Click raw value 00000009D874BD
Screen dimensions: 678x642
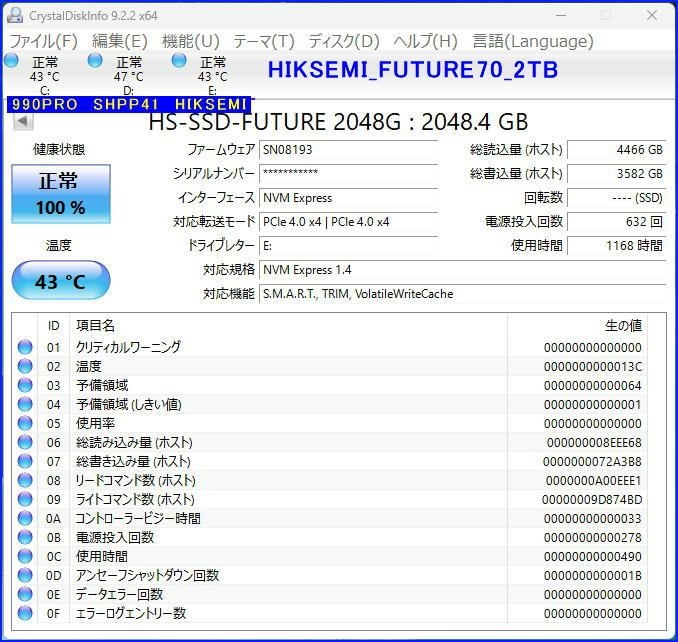click(592, 500)
